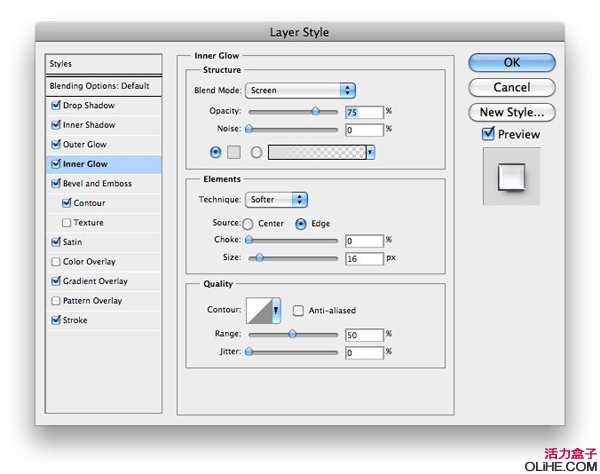
Task: Open the Bevel and Emboss settings
Action: (98, 184)
